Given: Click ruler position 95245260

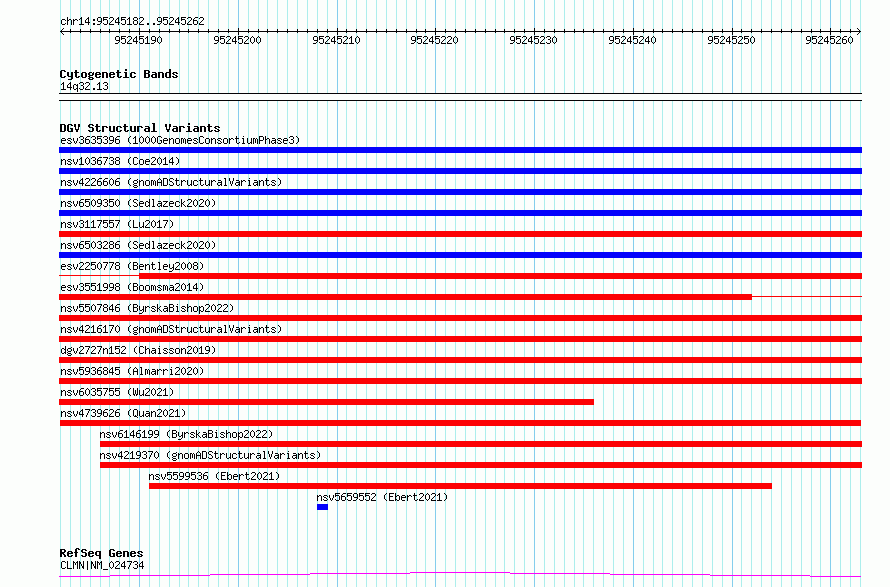Looking at the screenshot, I should pos(829,40).
